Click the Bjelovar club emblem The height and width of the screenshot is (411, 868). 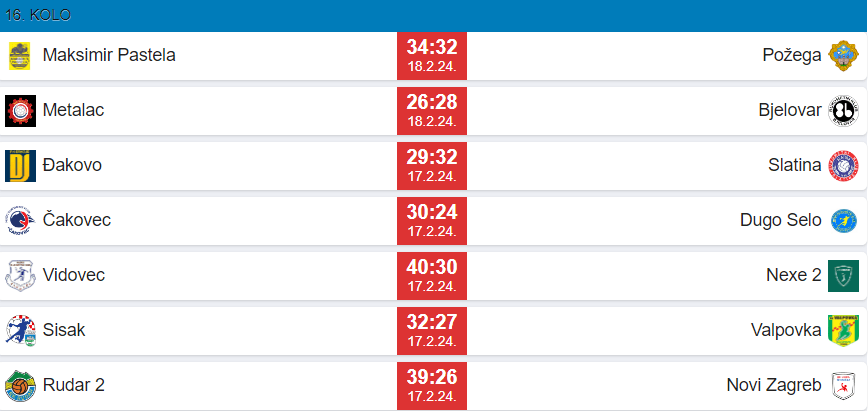click(x=843, y=110)
